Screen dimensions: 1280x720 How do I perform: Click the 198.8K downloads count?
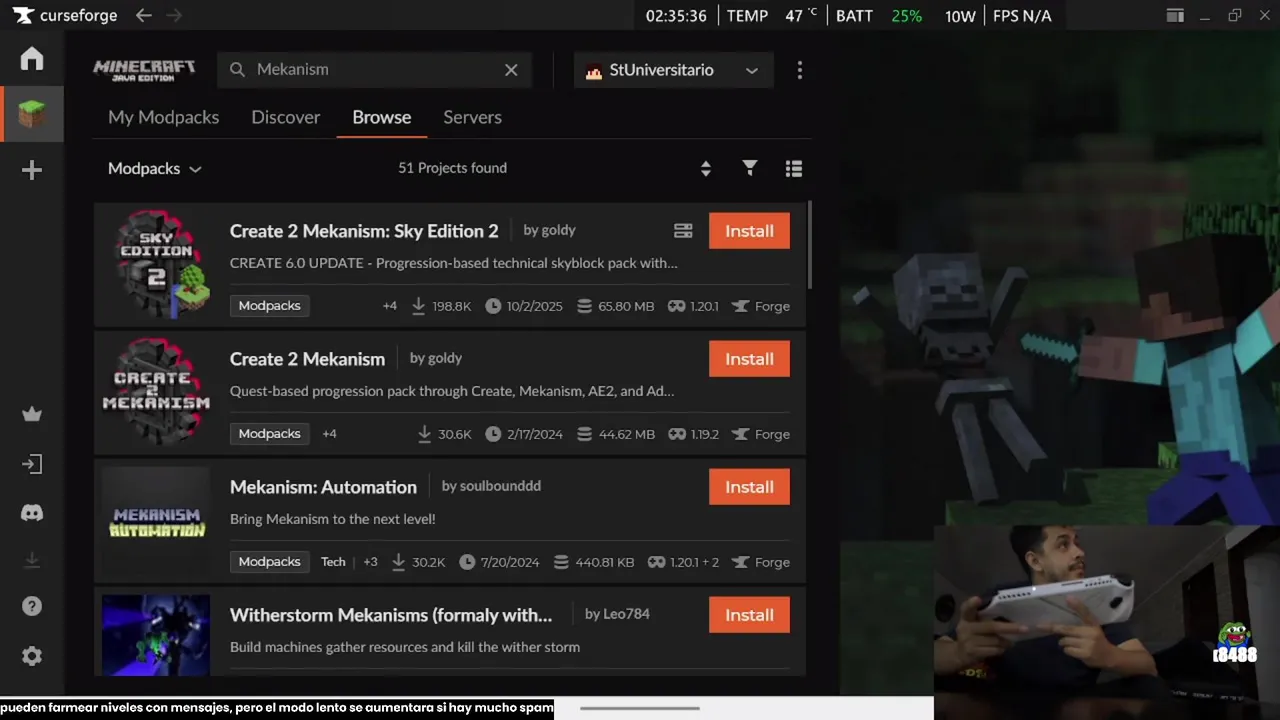tap(451, 306)
